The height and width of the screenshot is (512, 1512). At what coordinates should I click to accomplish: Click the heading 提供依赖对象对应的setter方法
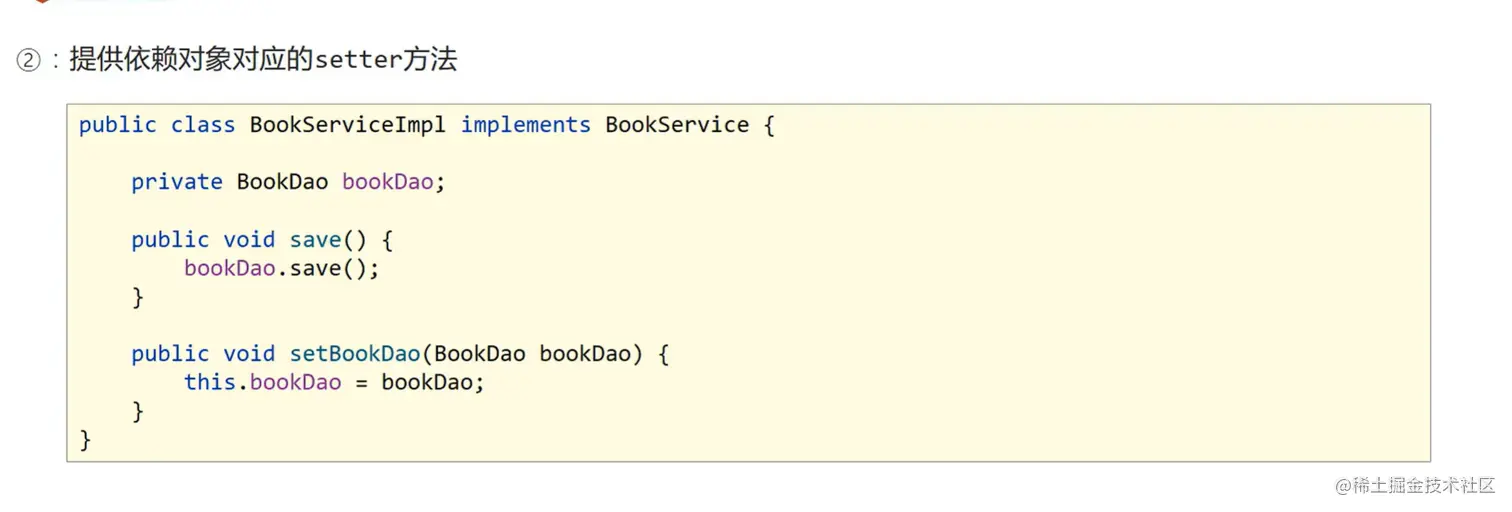point(263,60)
